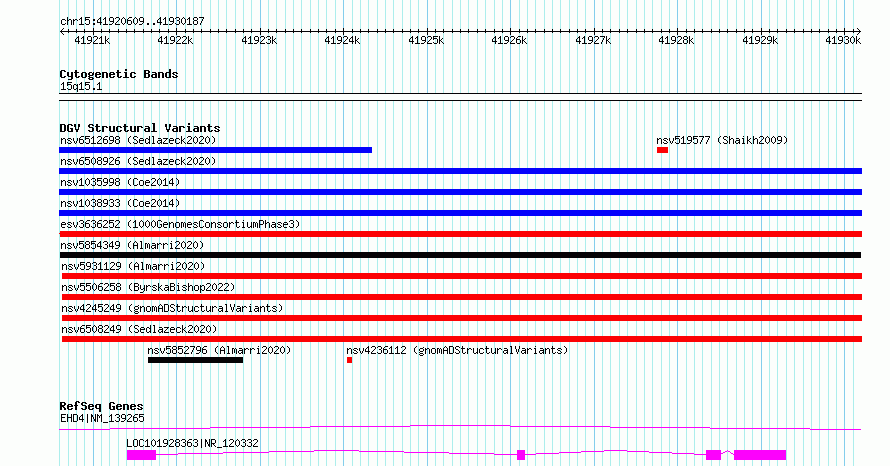Click the red bar under nsv5506258

pos(462,297)
